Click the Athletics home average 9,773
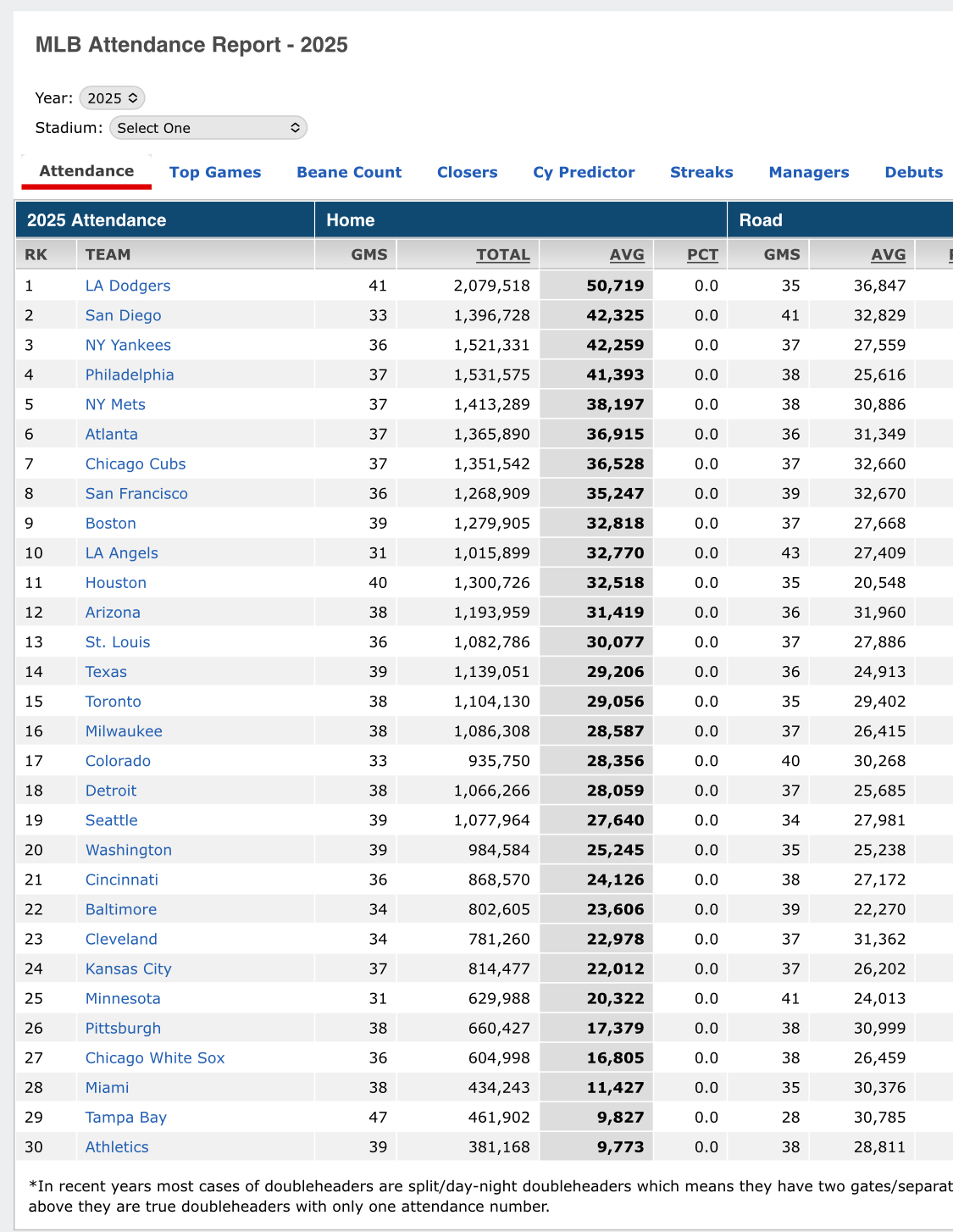The height and width of the screenshot is (1232, 953). (621, 1146)
